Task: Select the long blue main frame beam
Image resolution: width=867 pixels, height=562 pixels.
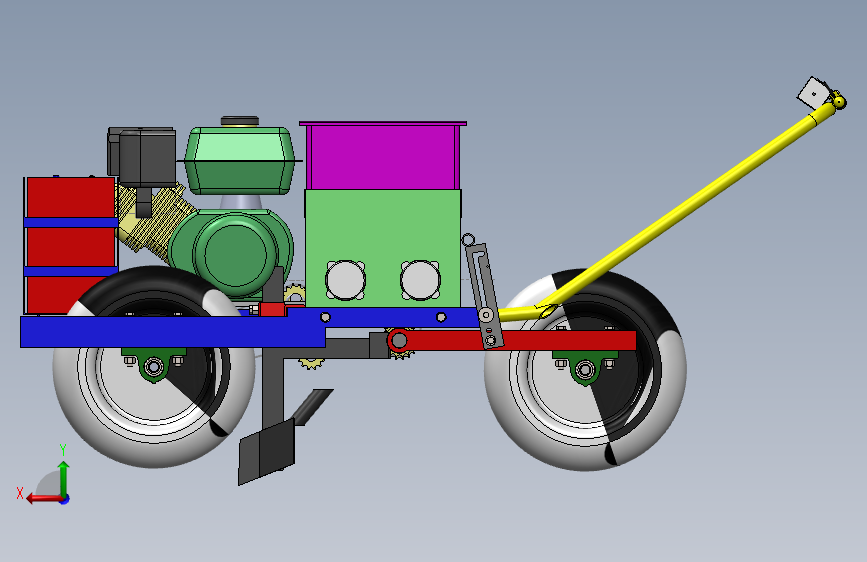Action: pos(173,332)
